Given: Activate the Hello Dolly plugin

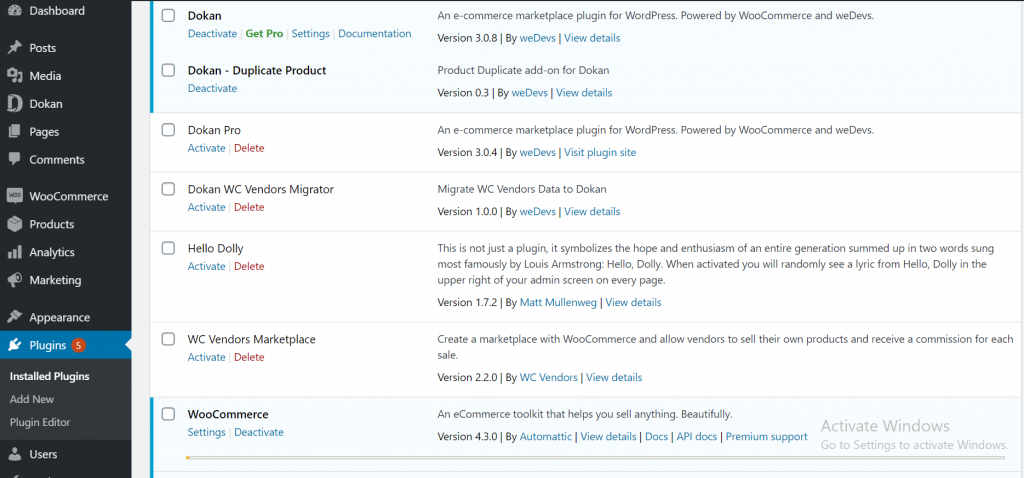Looking at the screenshot, I should click(x=206, y=266).
